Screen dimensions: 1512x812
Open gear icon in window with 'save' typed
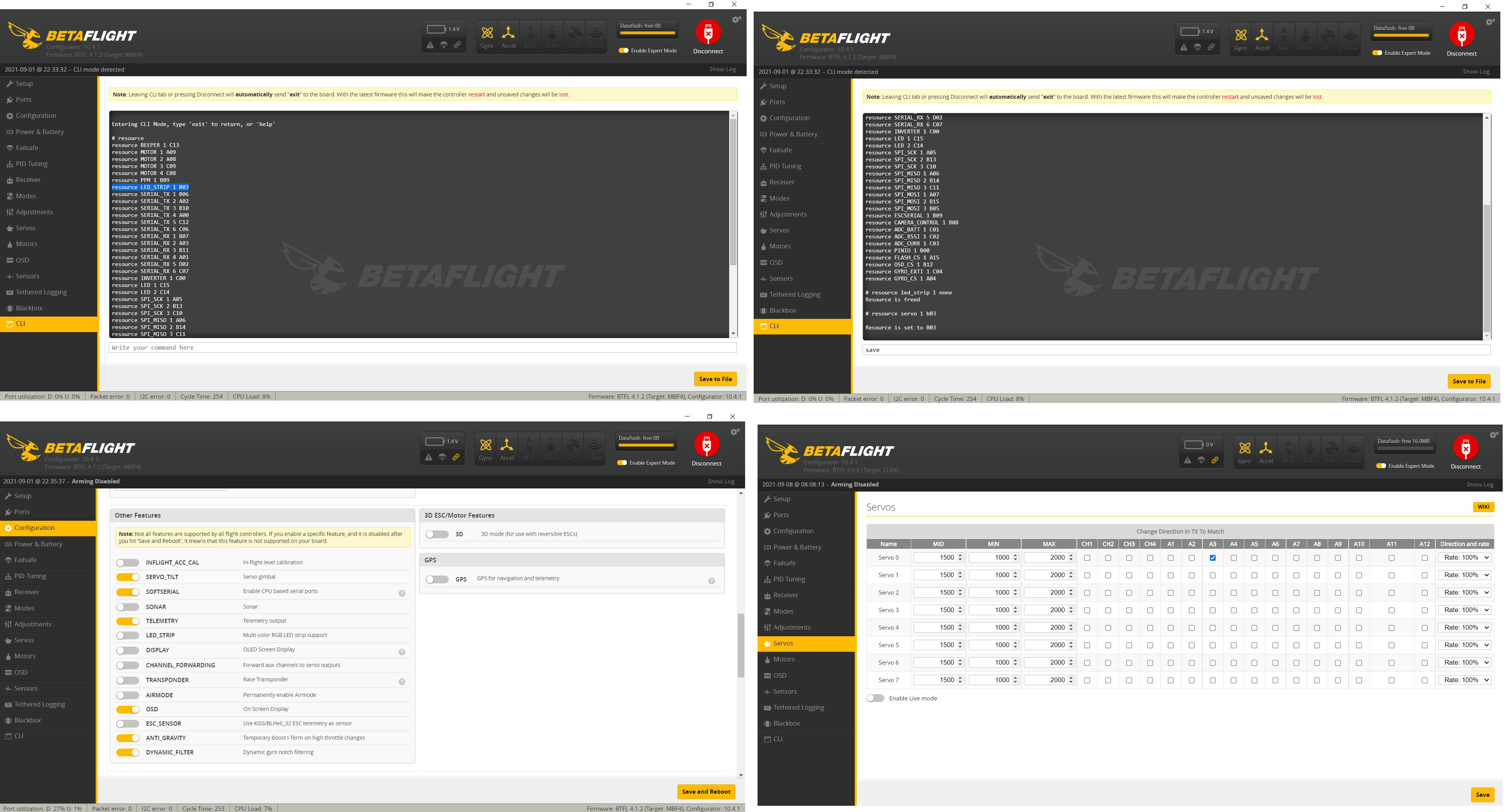pyautogui.click(x=1490, y=22)
